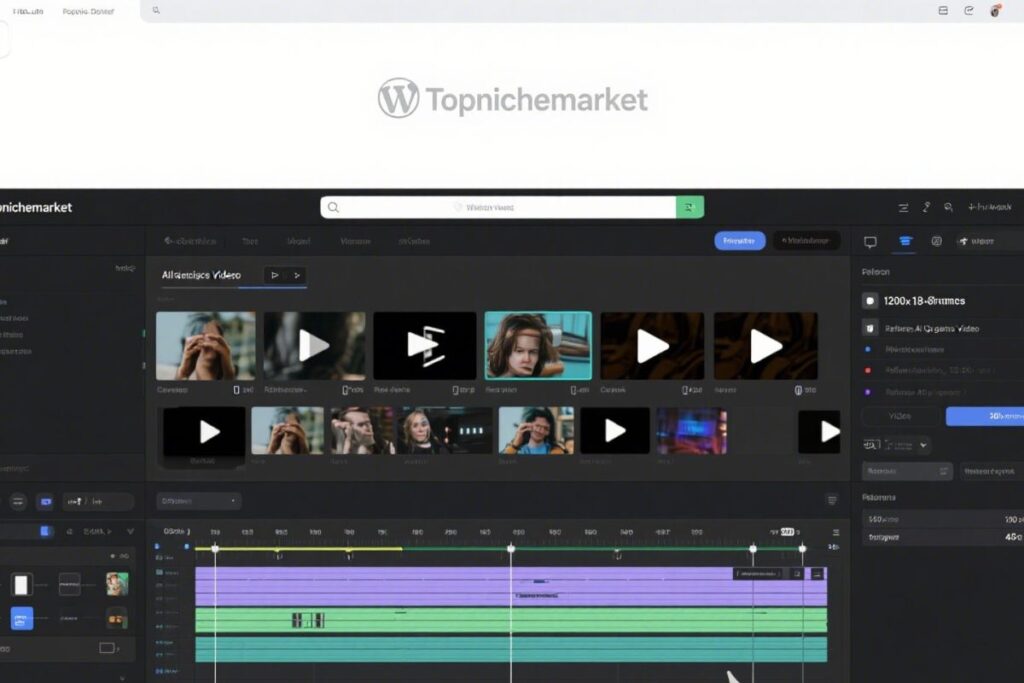Expand the chevron in the left panel header

pyautogui.click(x=130, y=532)
